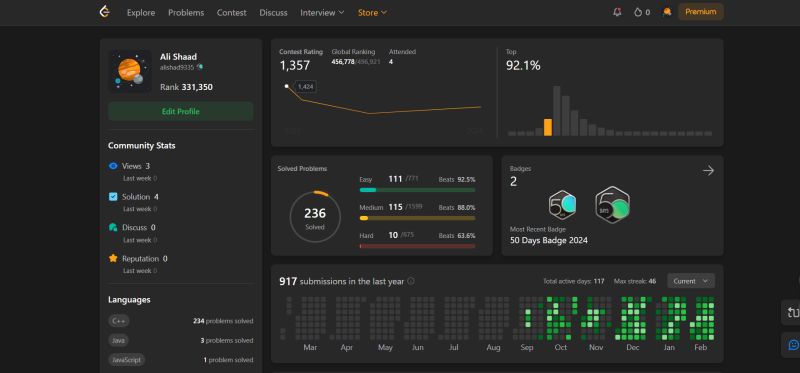Expand the Store dropdown menu
This screenshot has width=800, height=373.
pos(372,12)
